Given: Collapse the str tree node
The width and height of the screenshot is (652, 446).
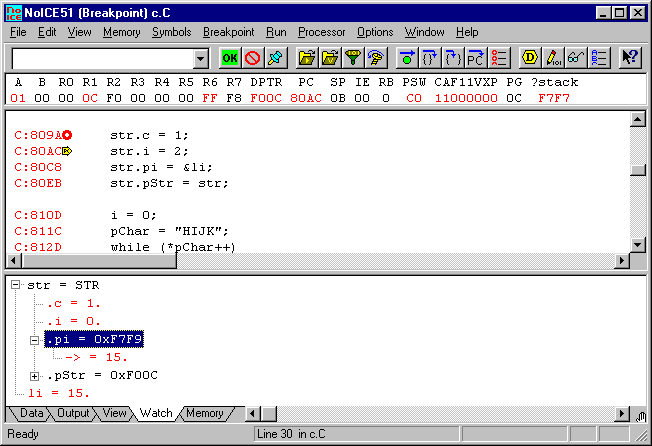Looking at the screenshot, I should tap(15, 285).
